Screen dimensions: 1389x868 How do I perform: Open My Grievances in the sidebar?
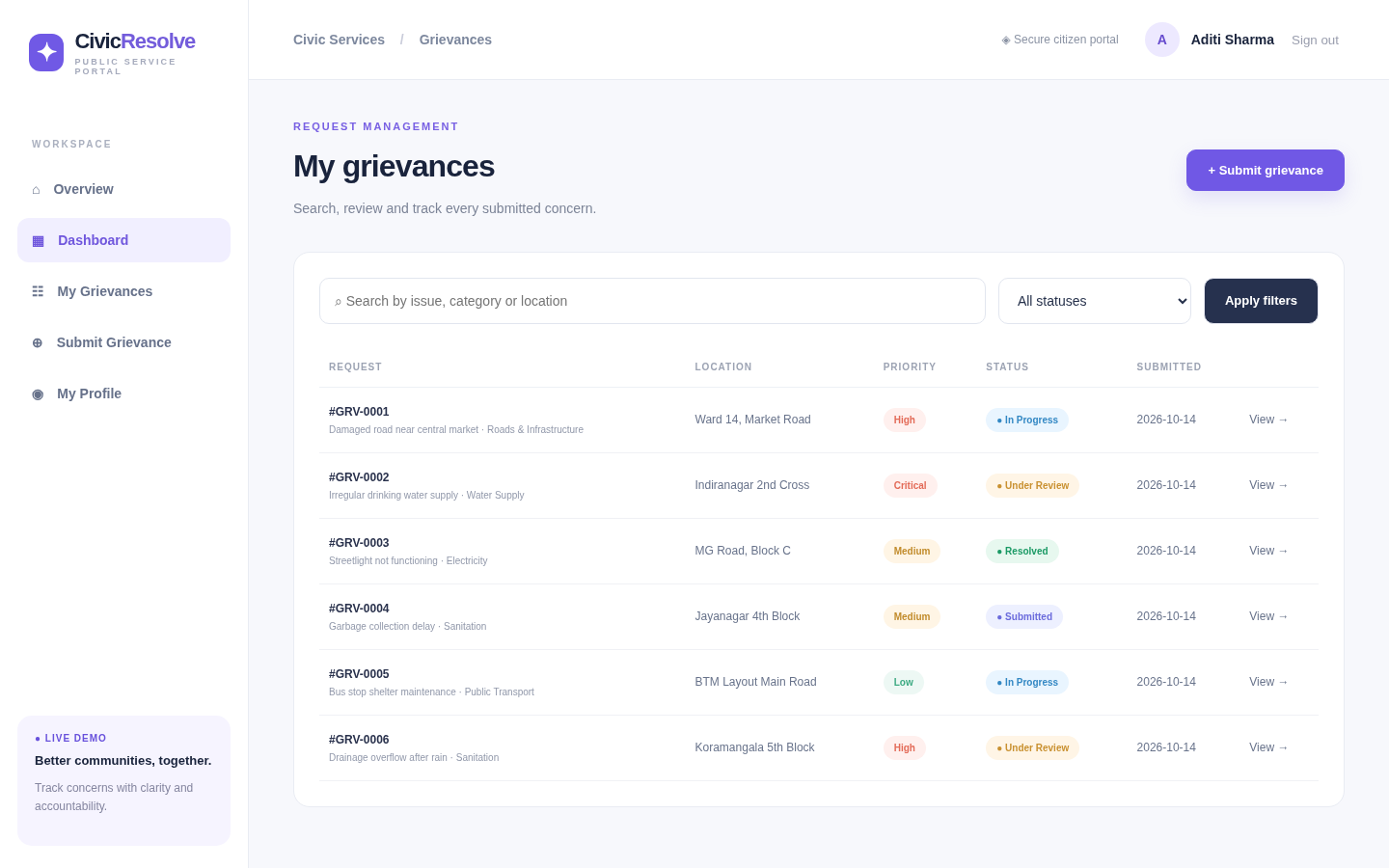[x=123, y=291]
